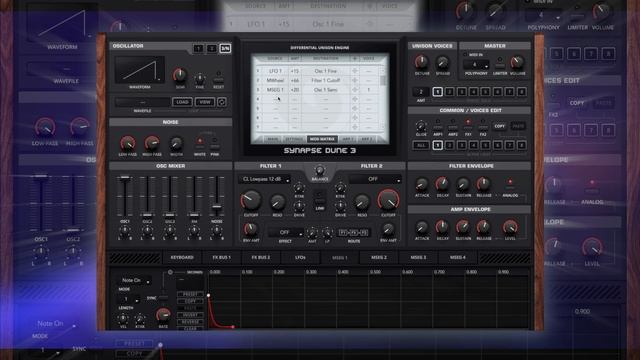Switch to the LFOs tab
Viewport: 640px width, 360px height.
[x=300, y=258]
